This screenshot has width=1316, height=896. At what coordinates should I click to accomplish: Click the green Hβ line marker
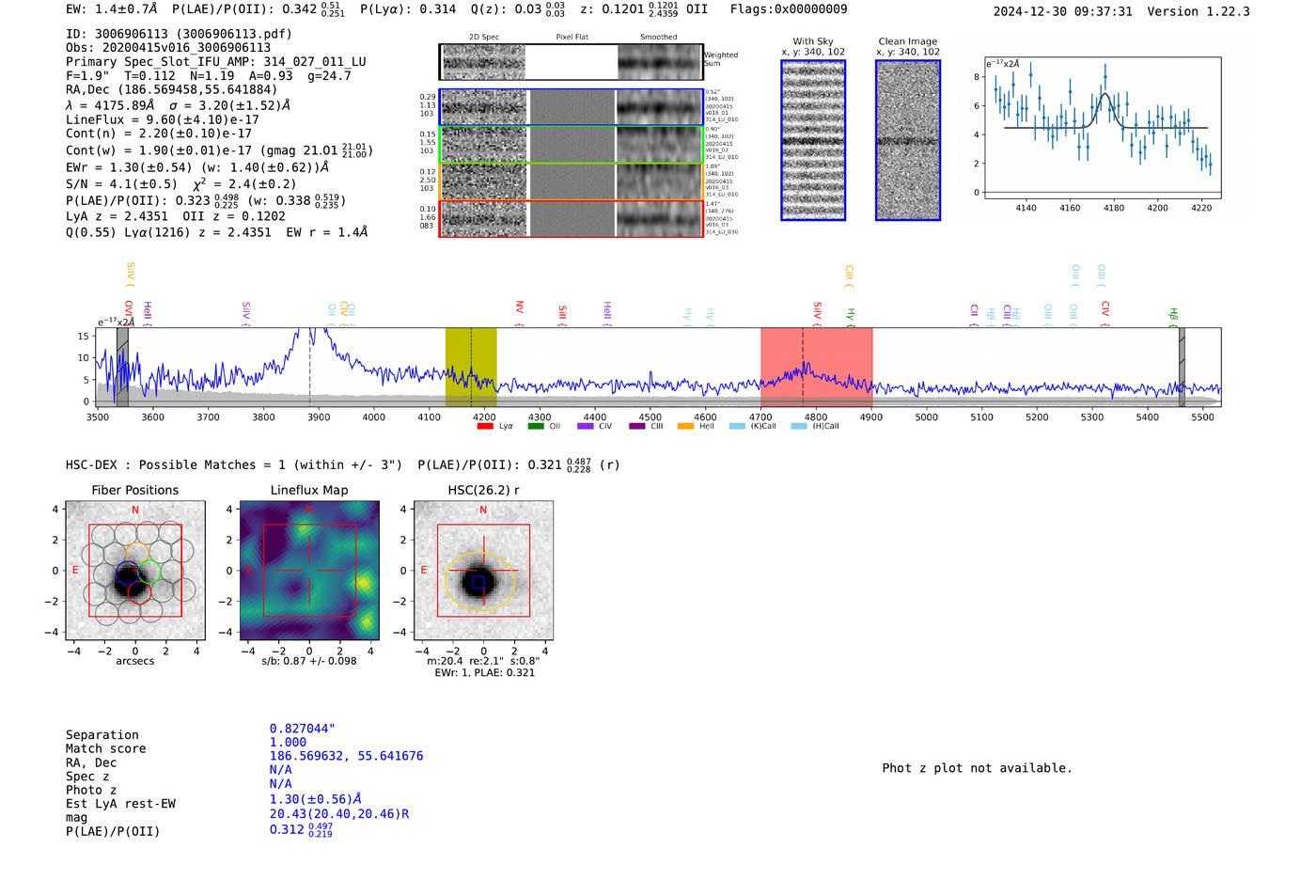point(1173,315)
